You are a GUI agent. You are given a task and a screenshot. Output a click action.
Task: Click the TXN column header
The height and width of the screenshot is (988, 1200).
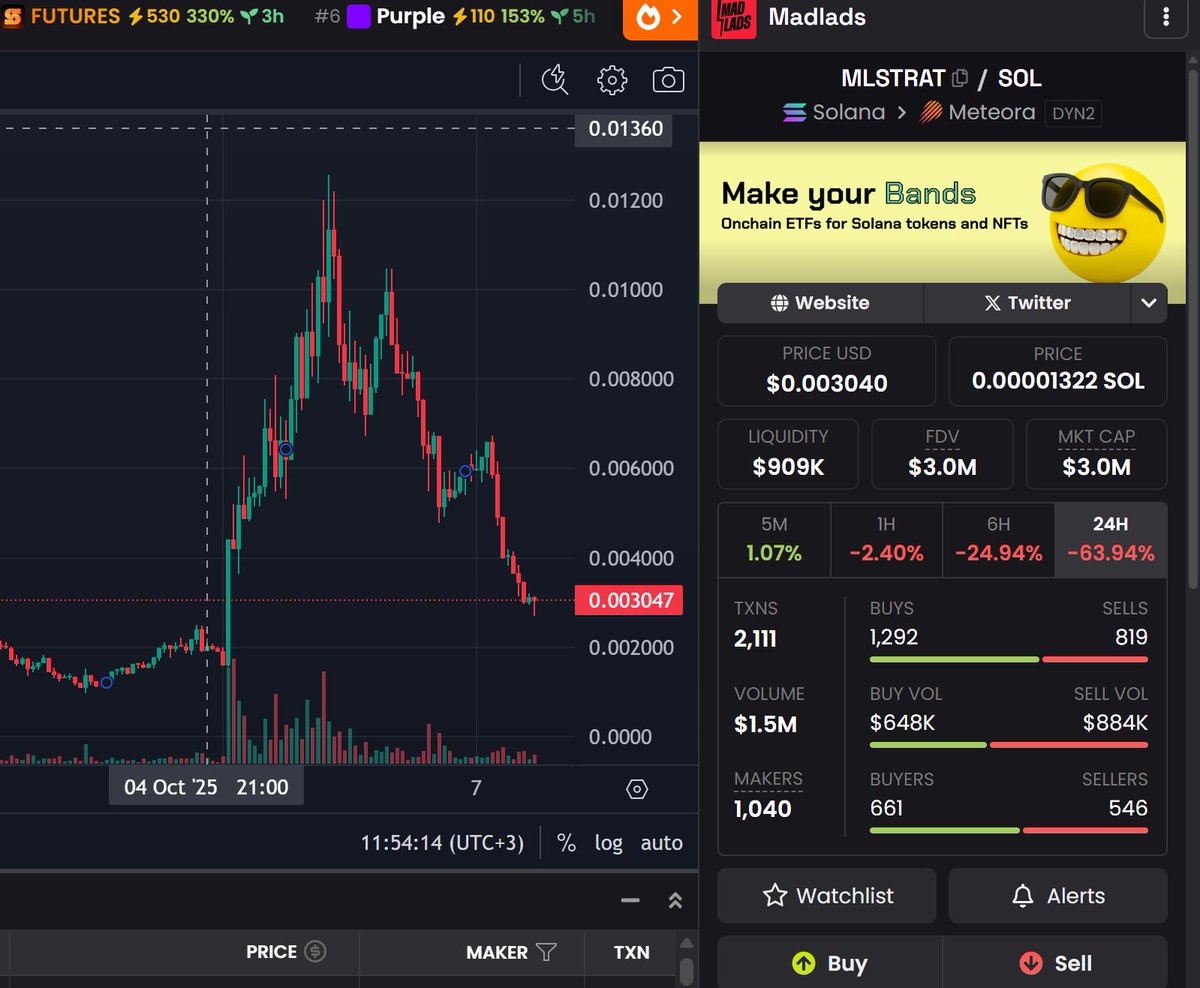(631, 952)
